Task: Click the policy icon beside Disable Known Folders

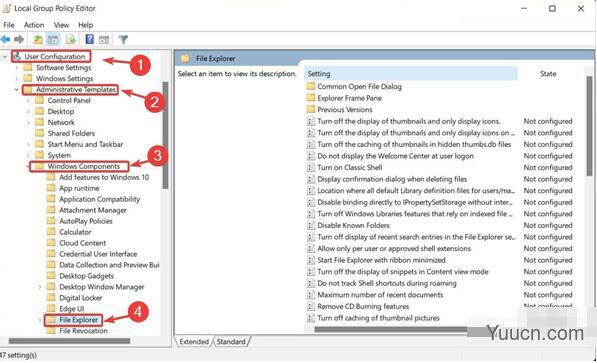Action: [x=311, y=225]
